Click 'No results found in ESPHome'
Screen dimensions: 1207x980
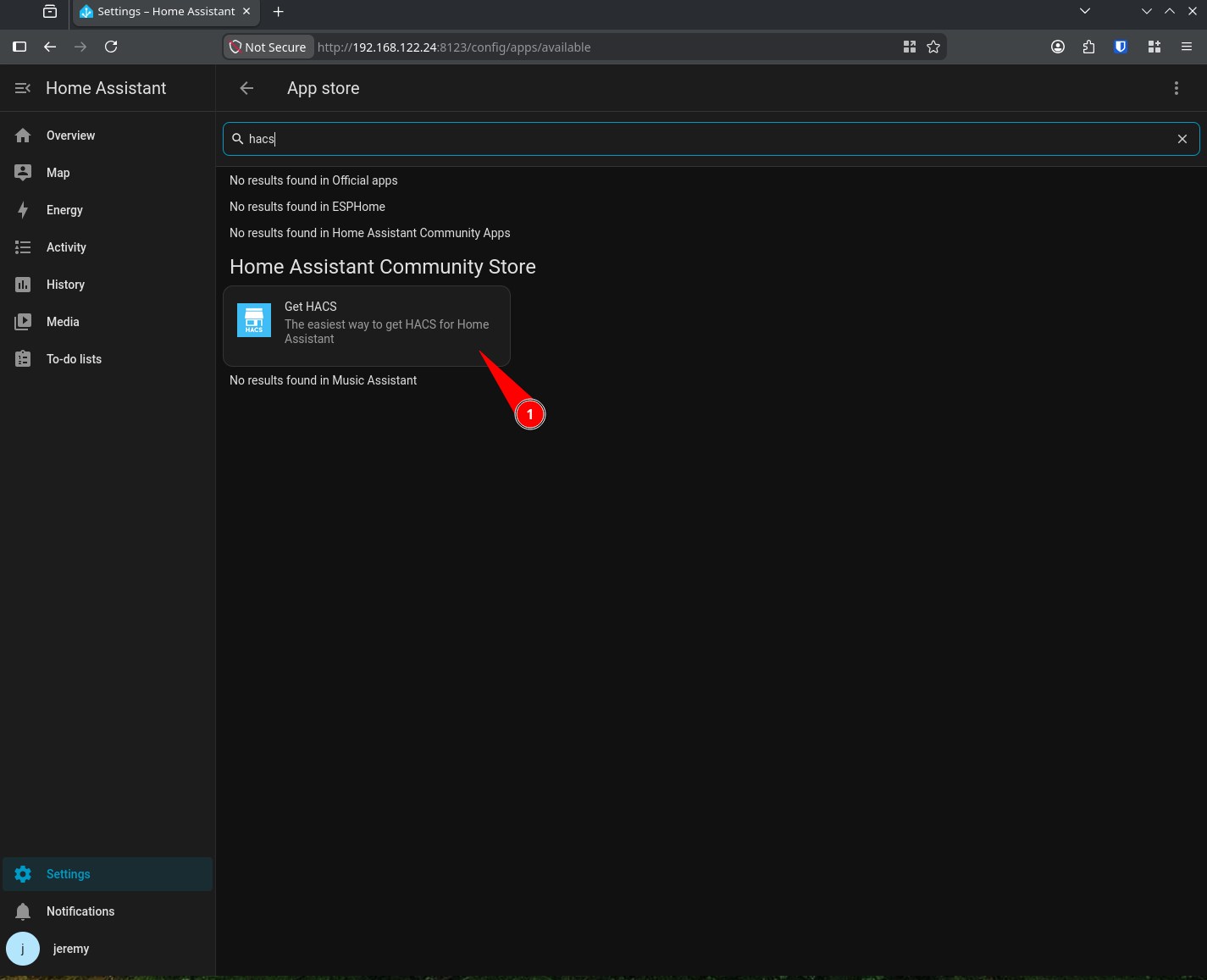pos(307,207)
